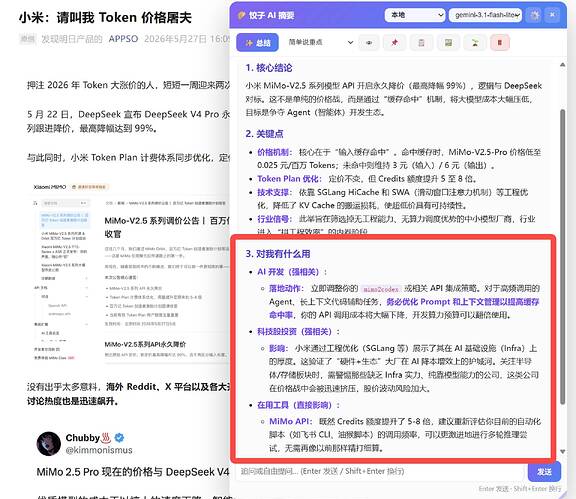The image size is (576, 499).
Task: Click the image export icon
Action: 448,43
